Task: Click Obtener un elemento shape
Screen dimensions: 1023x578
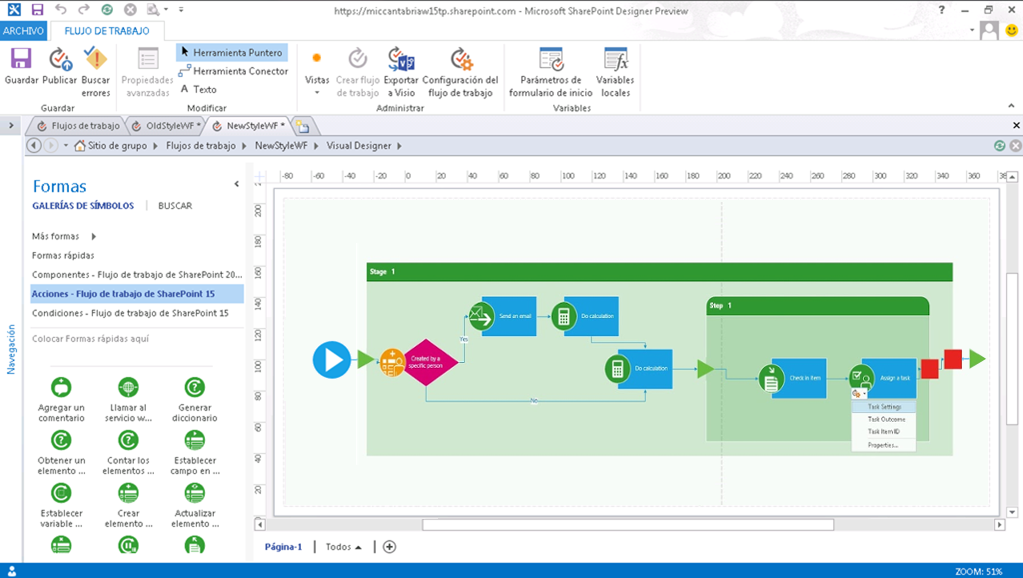Action: tap(61, 452)
